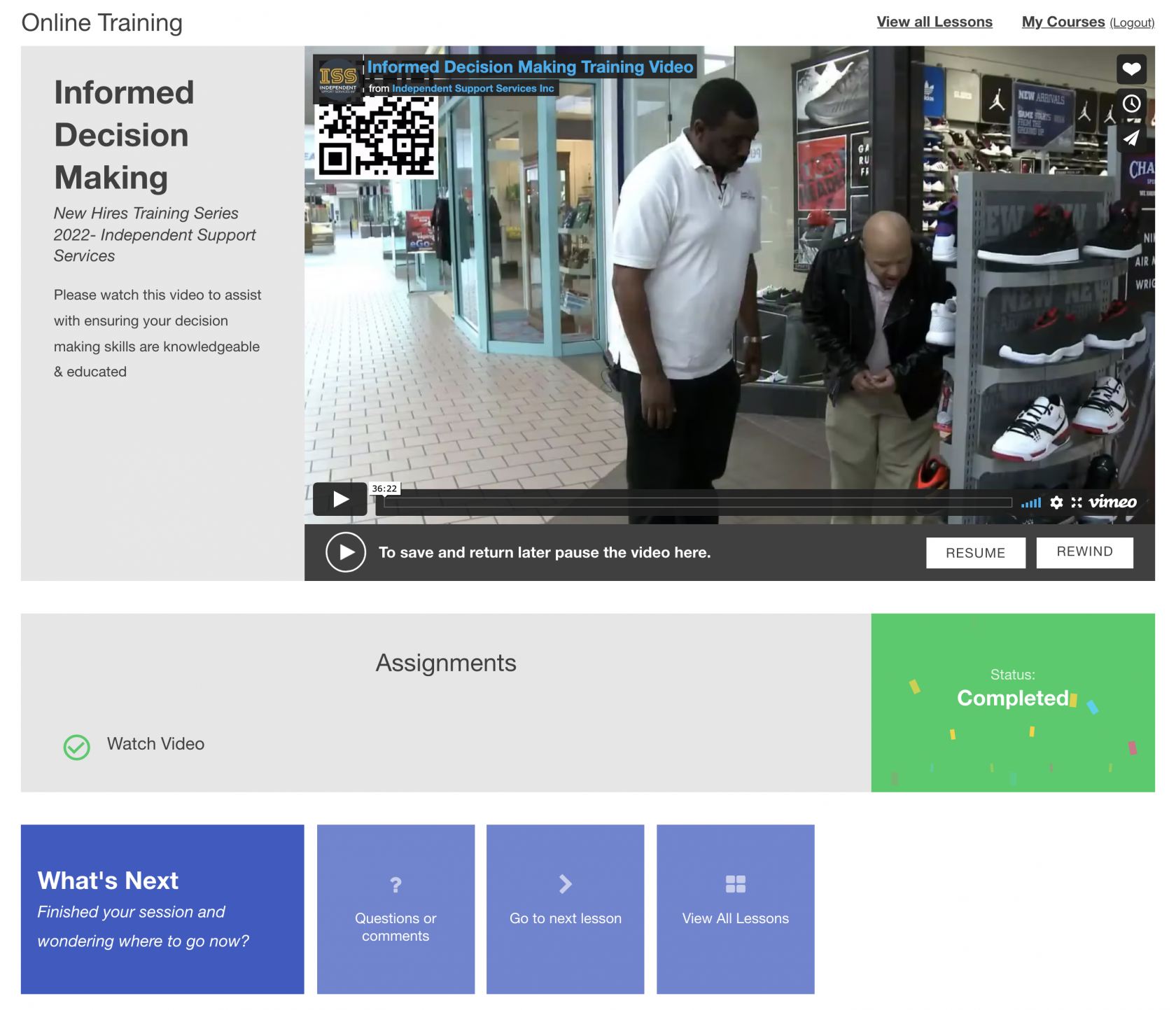
Task: Toggle the Watch Video checkmark
Action: (77, 747)
